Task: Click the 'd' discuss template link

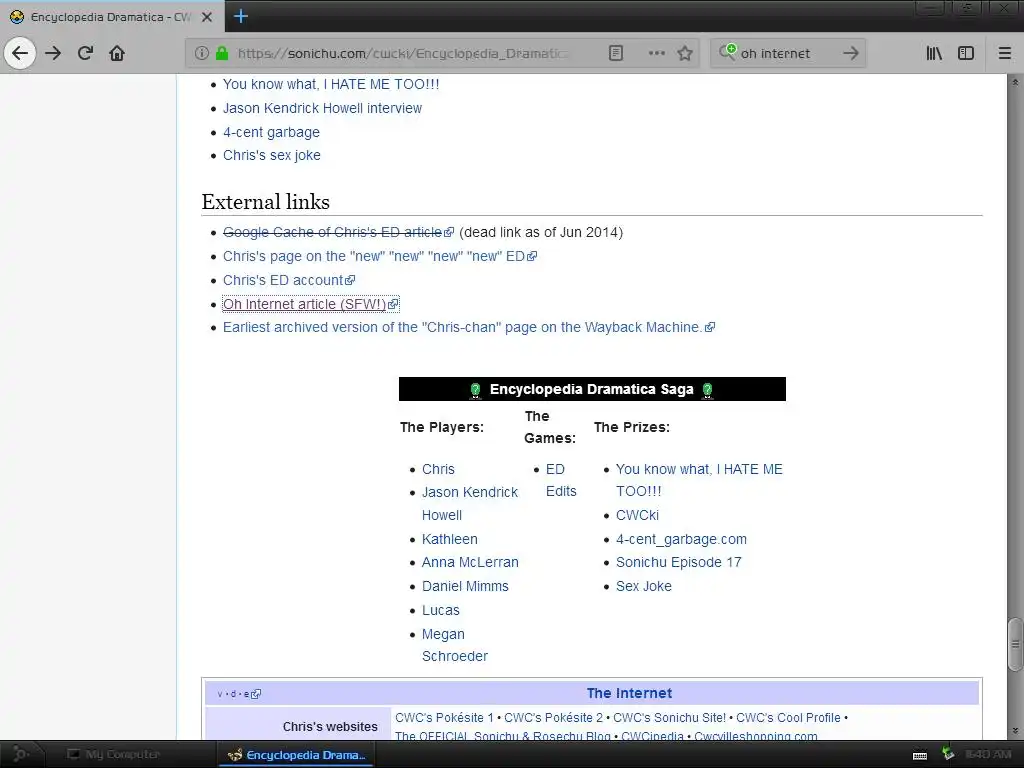Action: 233,694
